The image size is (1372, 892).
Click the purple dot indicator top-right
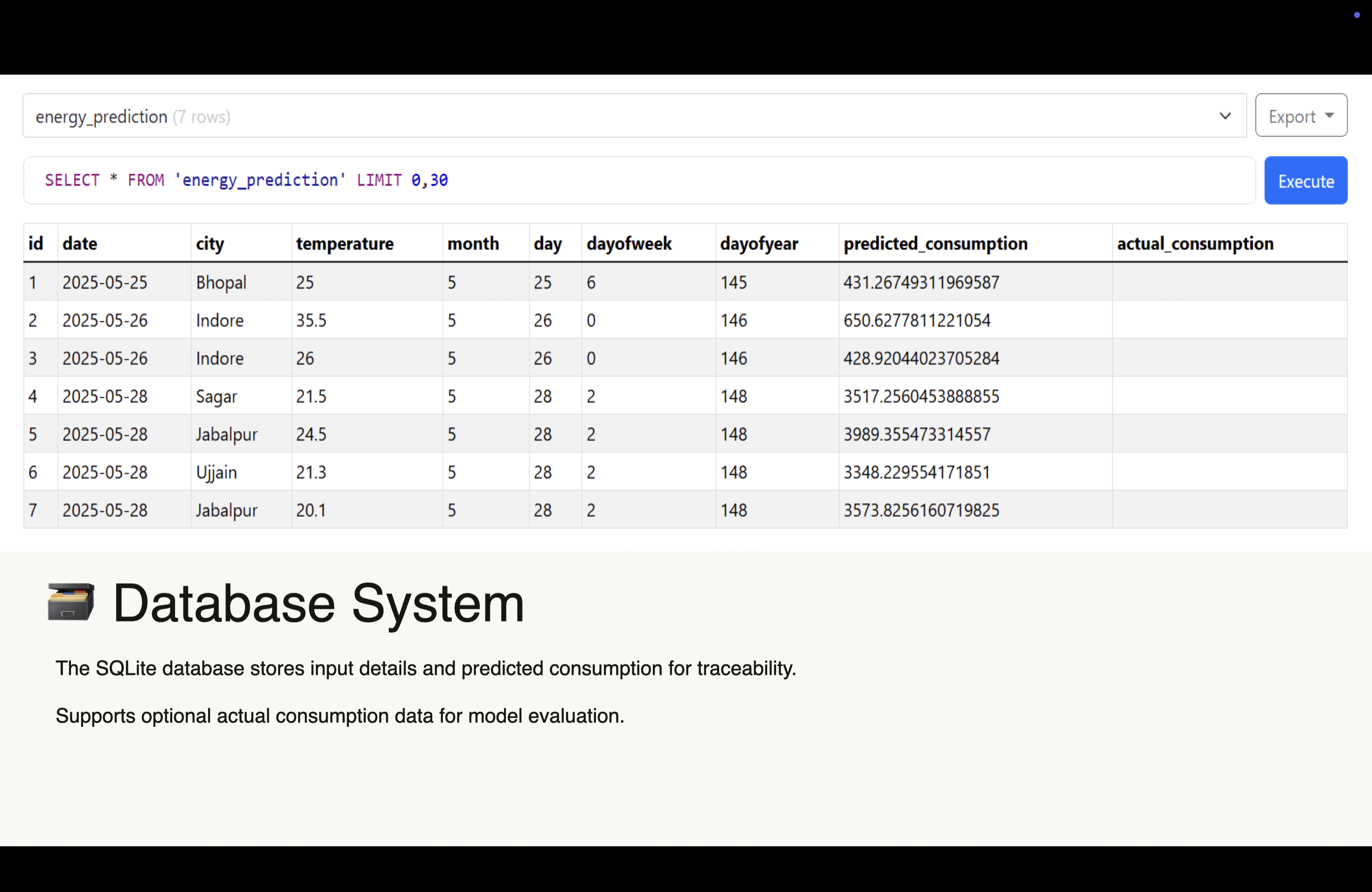click(1357, 15)
